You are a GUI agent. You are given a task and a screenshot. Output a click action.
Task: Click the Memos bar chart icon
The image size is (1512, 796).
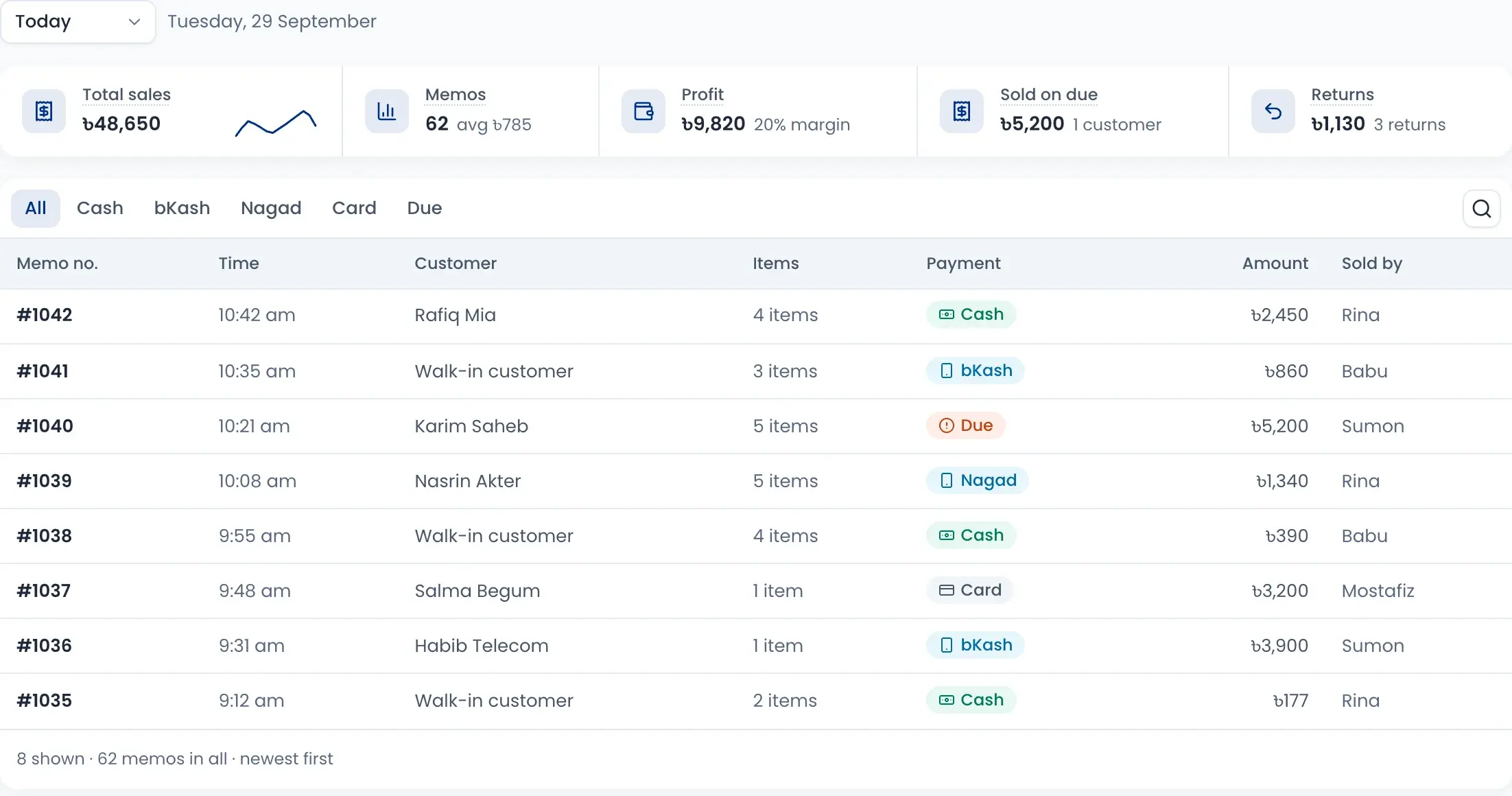click(387, 111)
